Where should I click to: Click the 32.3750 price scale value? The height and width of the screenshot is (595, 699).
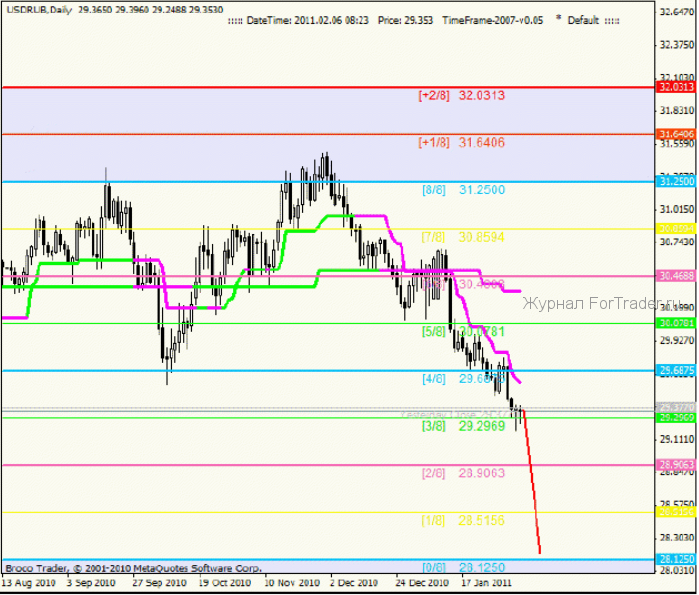pyautogui.click(x=677, y=45)
